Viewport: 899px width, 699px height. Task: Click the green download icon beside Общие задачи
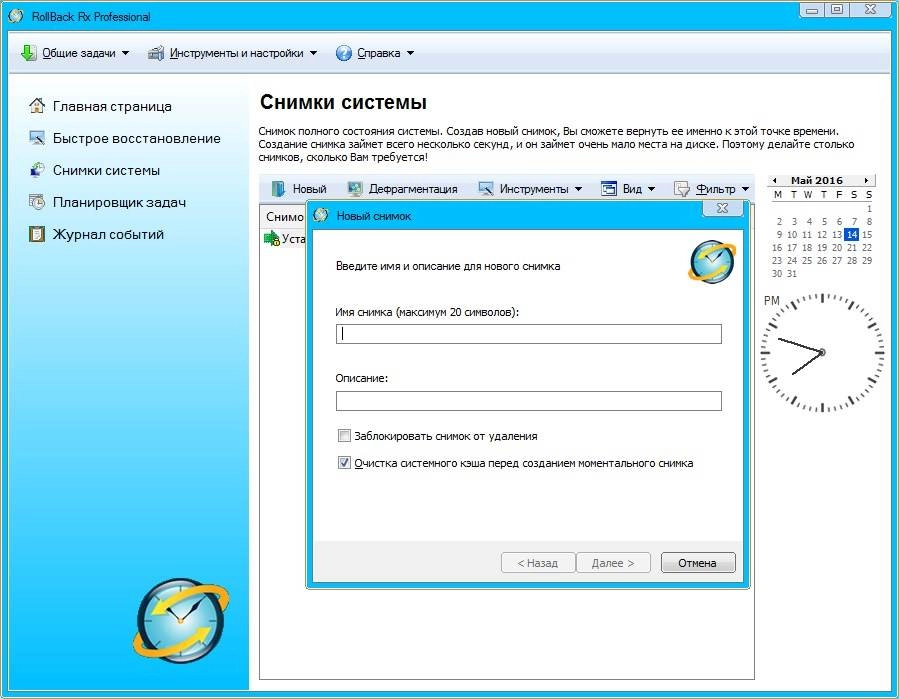pyautogui.click(x=28, y=53)
